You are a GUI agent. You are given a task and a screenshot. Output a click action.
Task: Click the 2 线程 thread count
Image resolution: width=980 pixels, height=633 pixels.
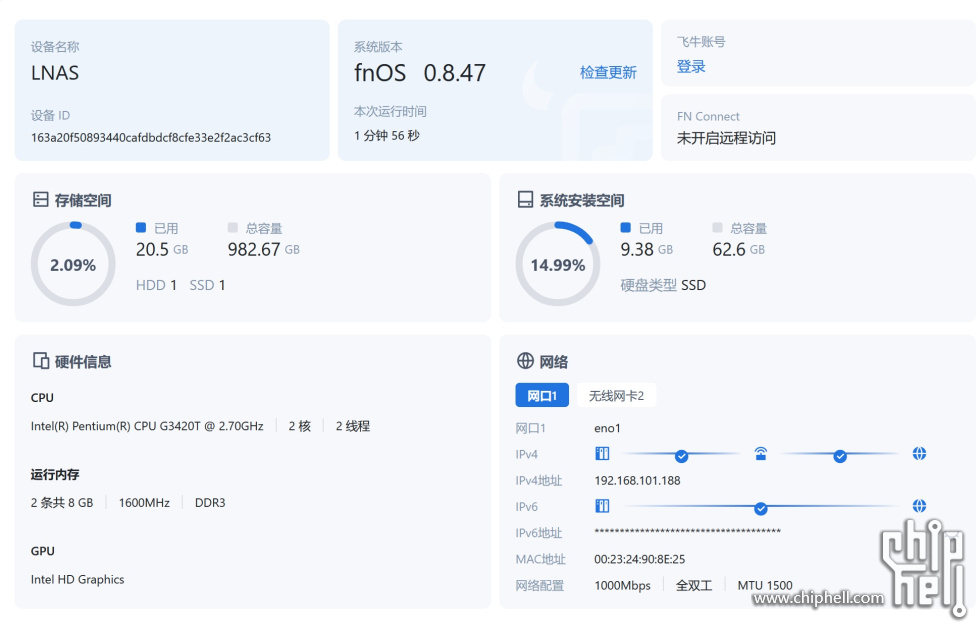(x=353, y=426)
